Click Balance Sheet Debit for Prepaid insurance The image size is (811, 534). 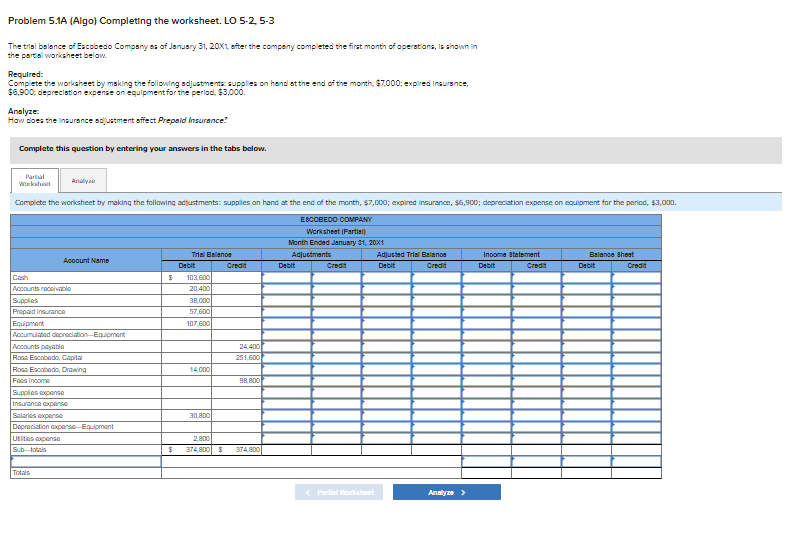587,312
